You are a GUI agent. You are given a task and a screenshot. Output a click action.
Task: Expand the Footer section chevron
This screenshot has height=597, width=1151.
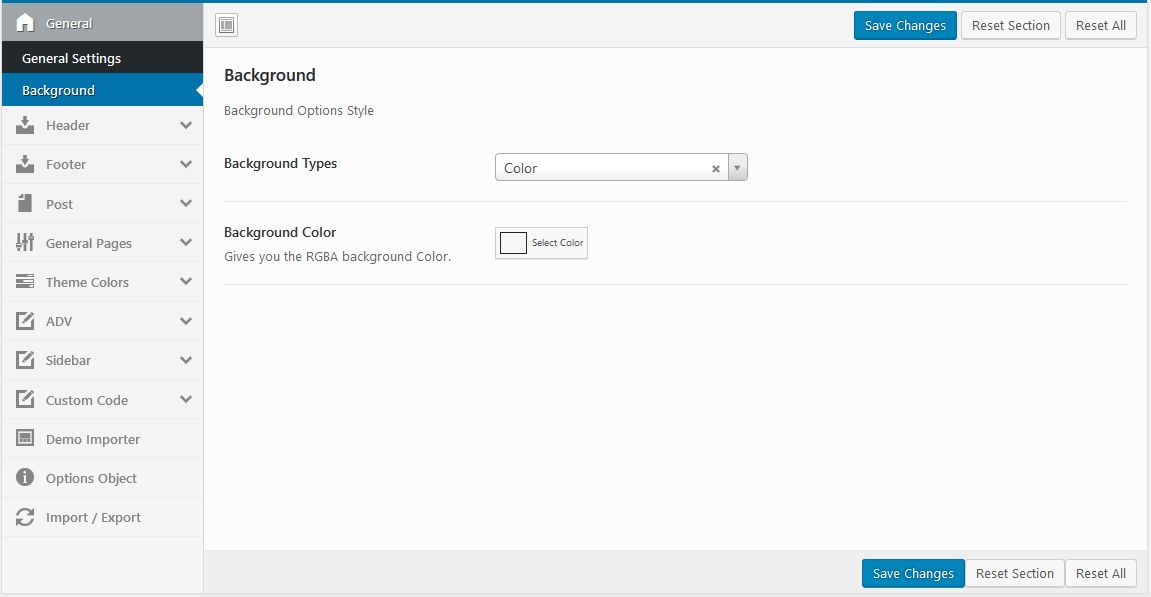coord(185,164)
